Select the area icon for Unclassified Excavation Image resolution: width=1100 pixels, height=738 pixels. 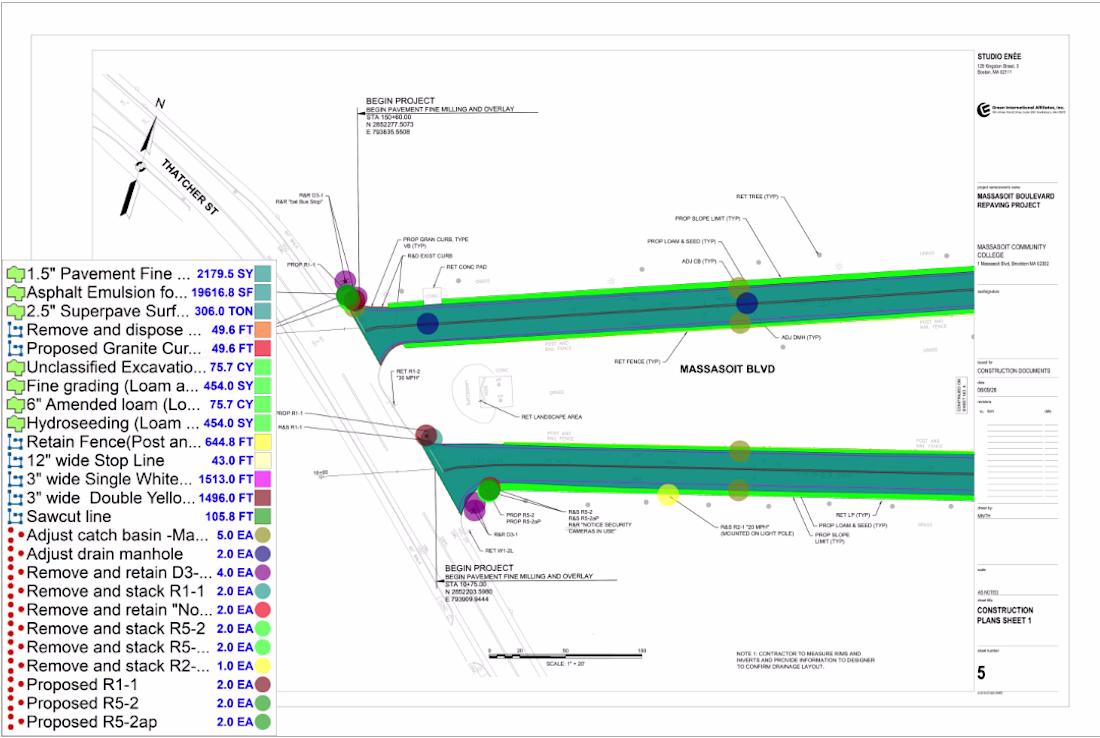coord(15,367)
